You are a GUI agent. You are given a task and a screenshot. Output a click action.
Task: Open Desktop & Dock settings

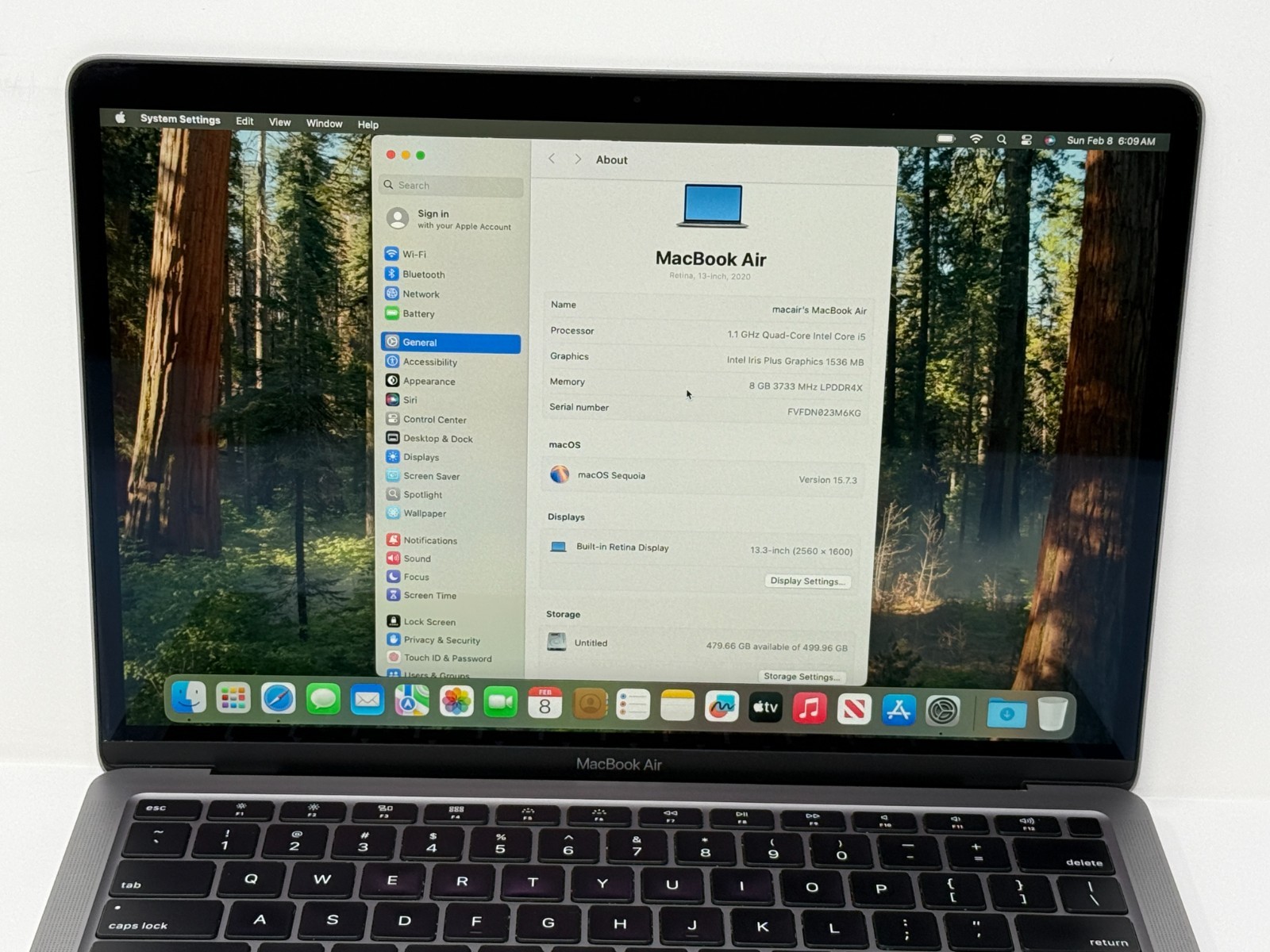(451, 438)
